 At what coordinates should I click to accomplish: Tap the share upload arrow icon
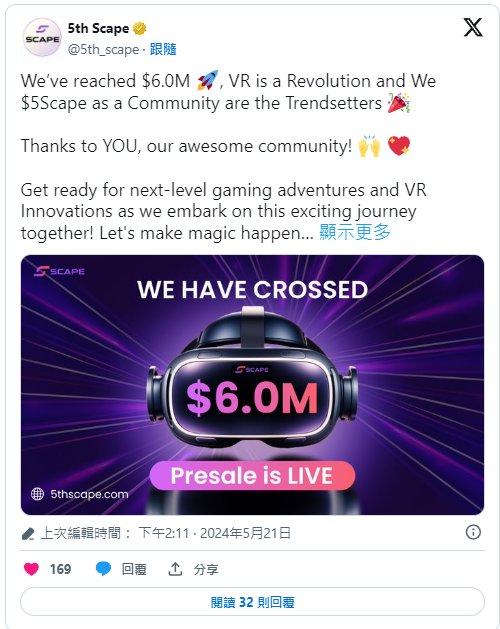click(175, 569)
